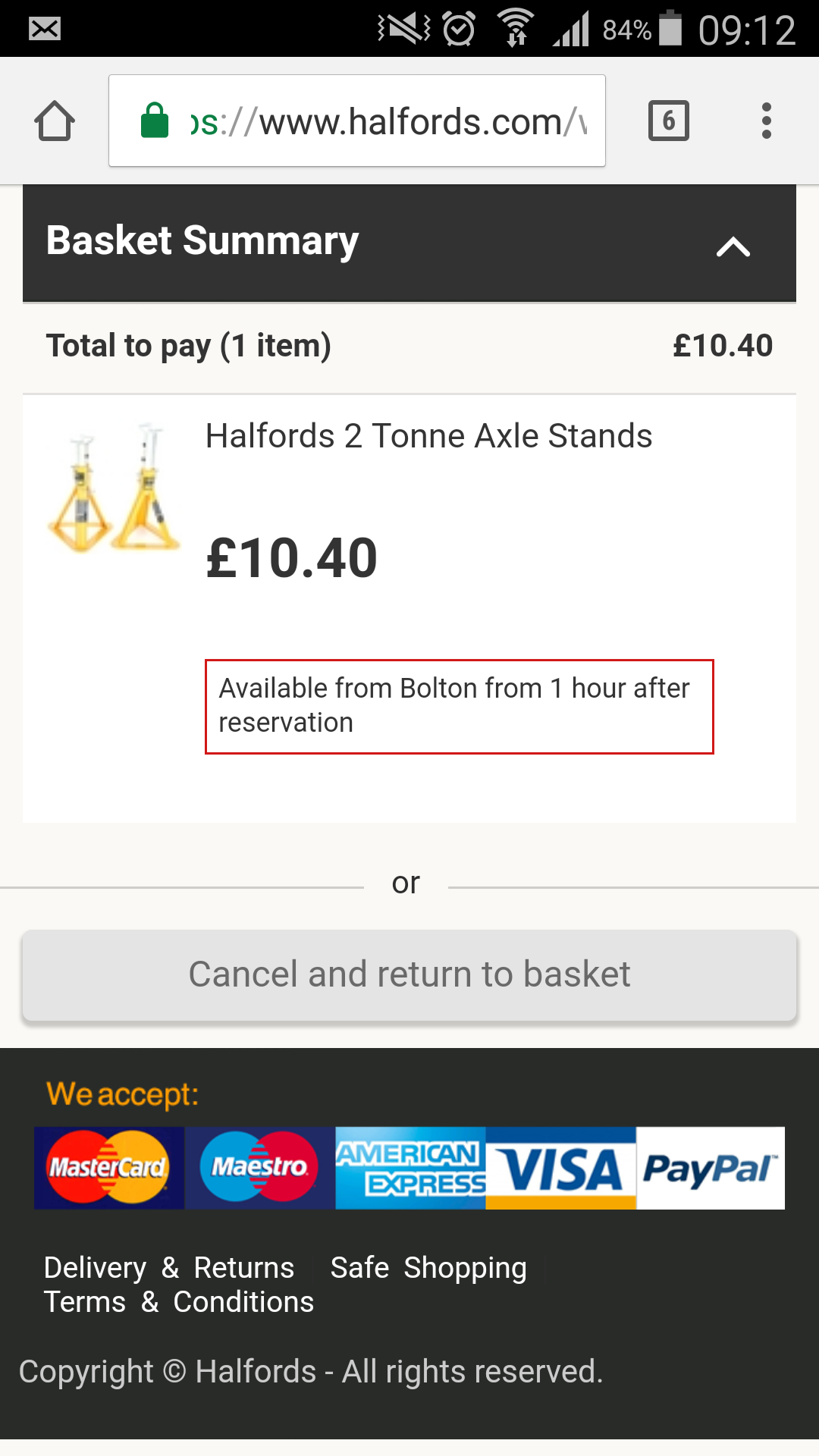The image size is (819, 1456).
Task: Open the Safe Shopping link
Action: [x=428, y=1268]
